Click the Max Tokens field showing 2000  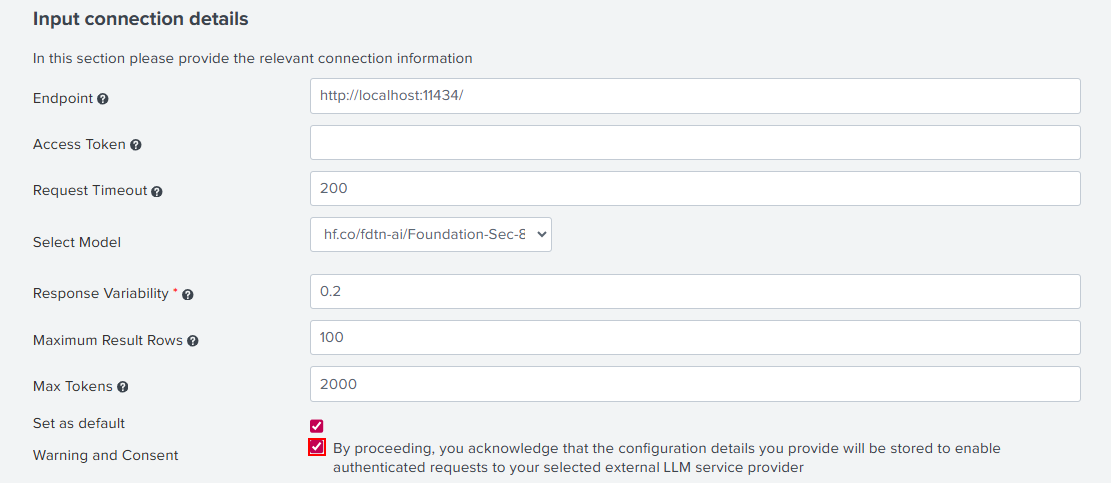click(x=695, y=384)
